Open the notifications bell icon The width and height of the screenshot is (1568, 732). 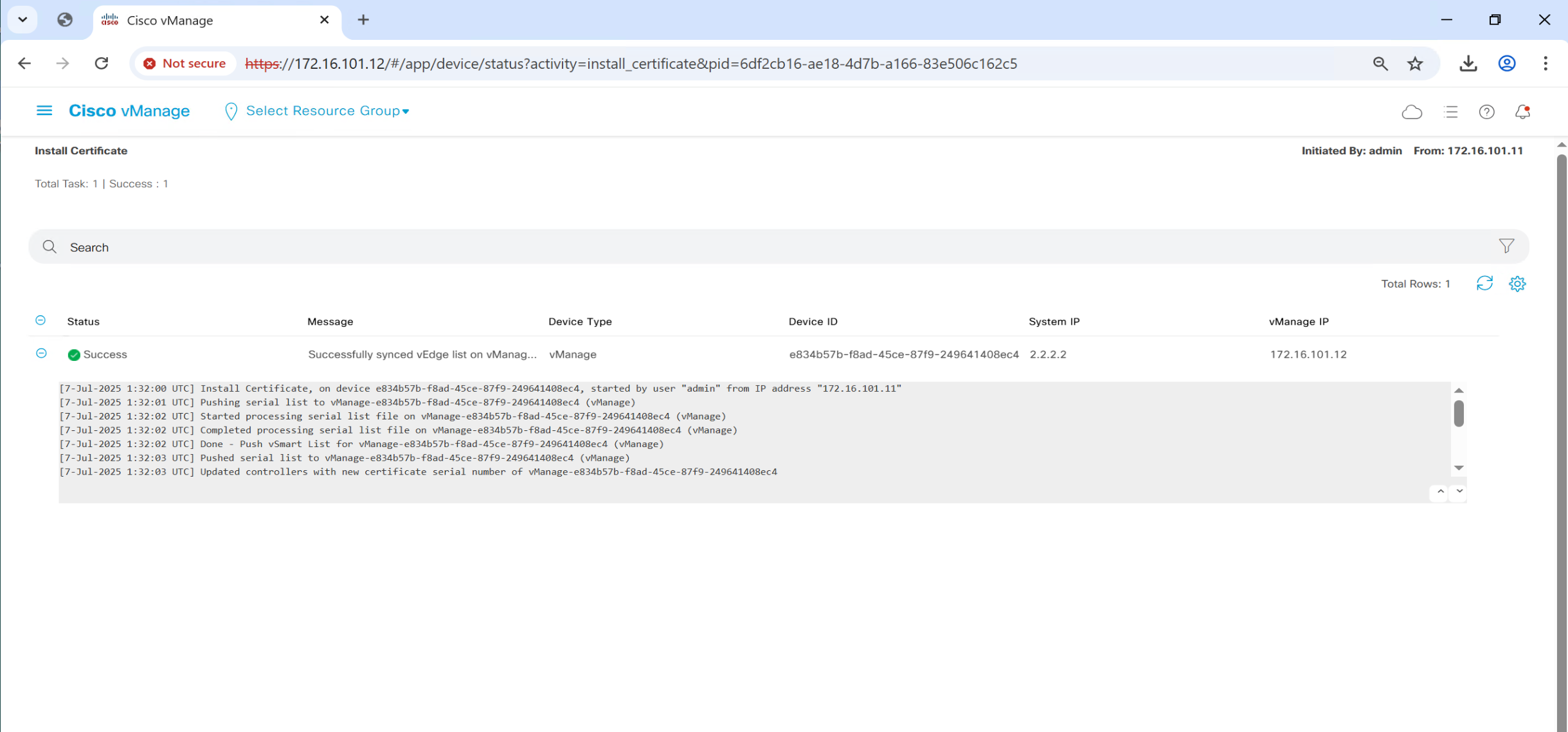pyautogui.click(x=1522, y=112)
